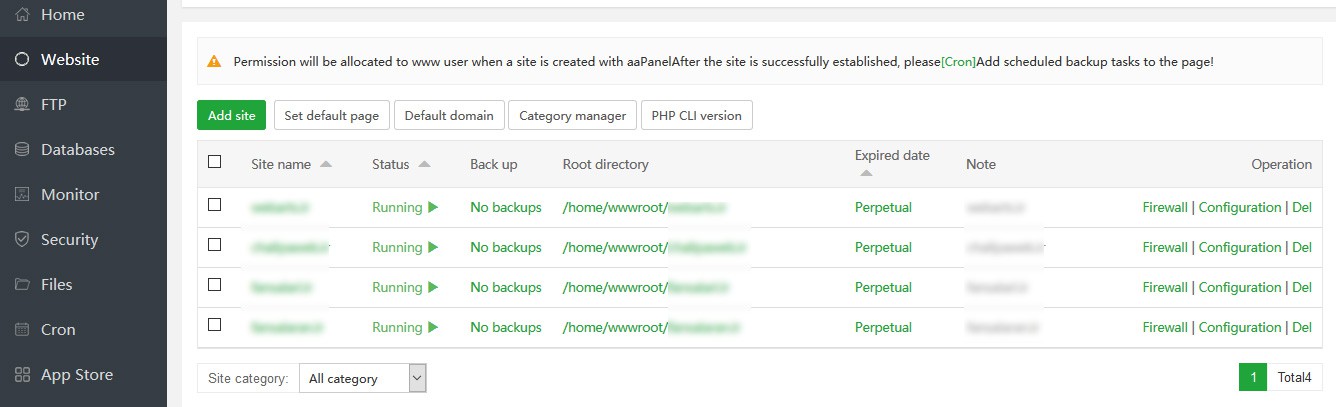This screenshot has width=1336, height=407.
Task: Click page 1 pagination button
Action: 1252,377
